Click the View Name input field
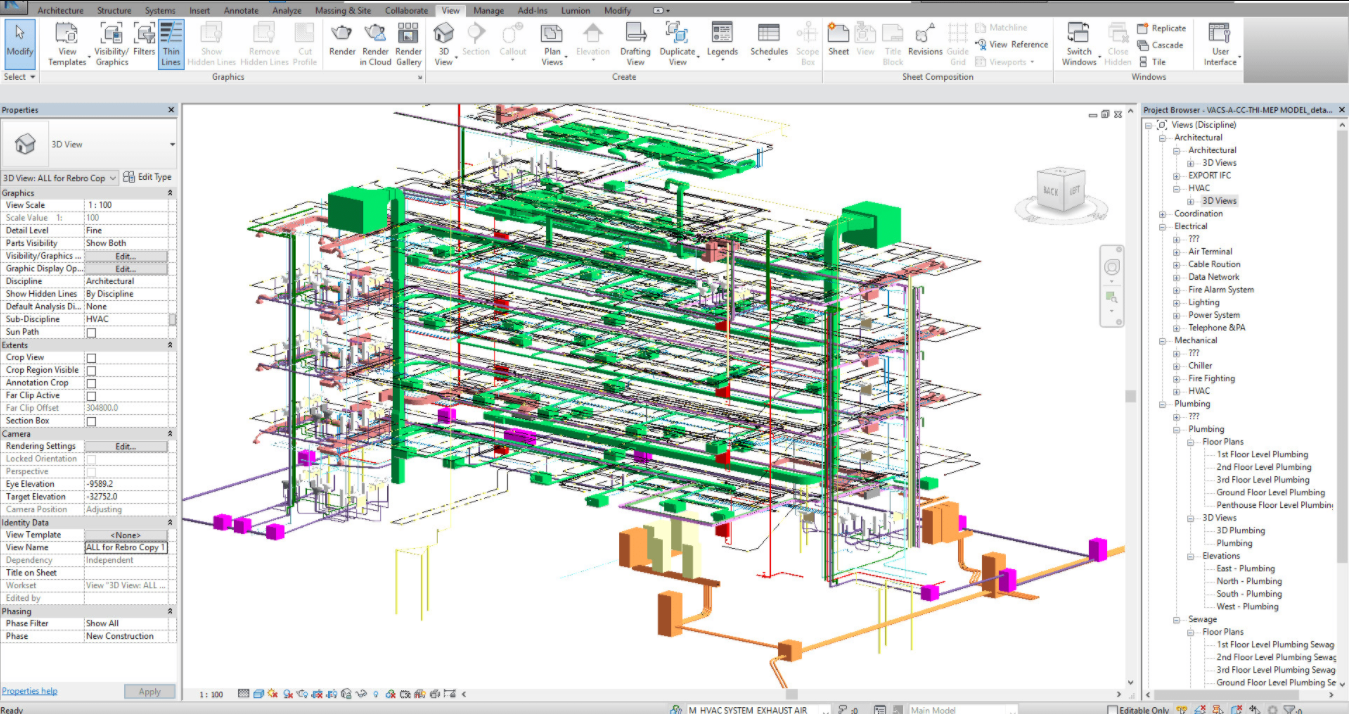This screenshot has height=714, width=1349. click(126, 548)
